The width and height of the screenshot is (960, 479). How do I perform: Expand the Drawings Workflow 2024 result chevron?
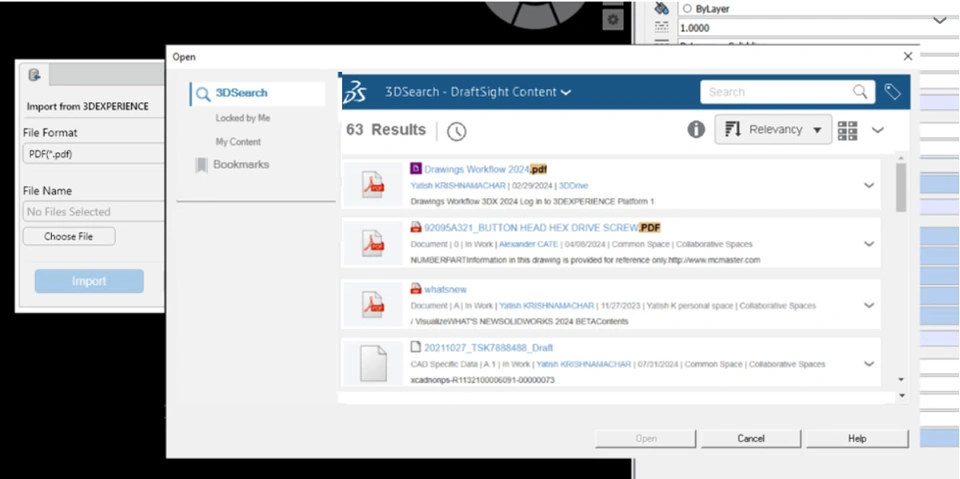click(868, 186)
